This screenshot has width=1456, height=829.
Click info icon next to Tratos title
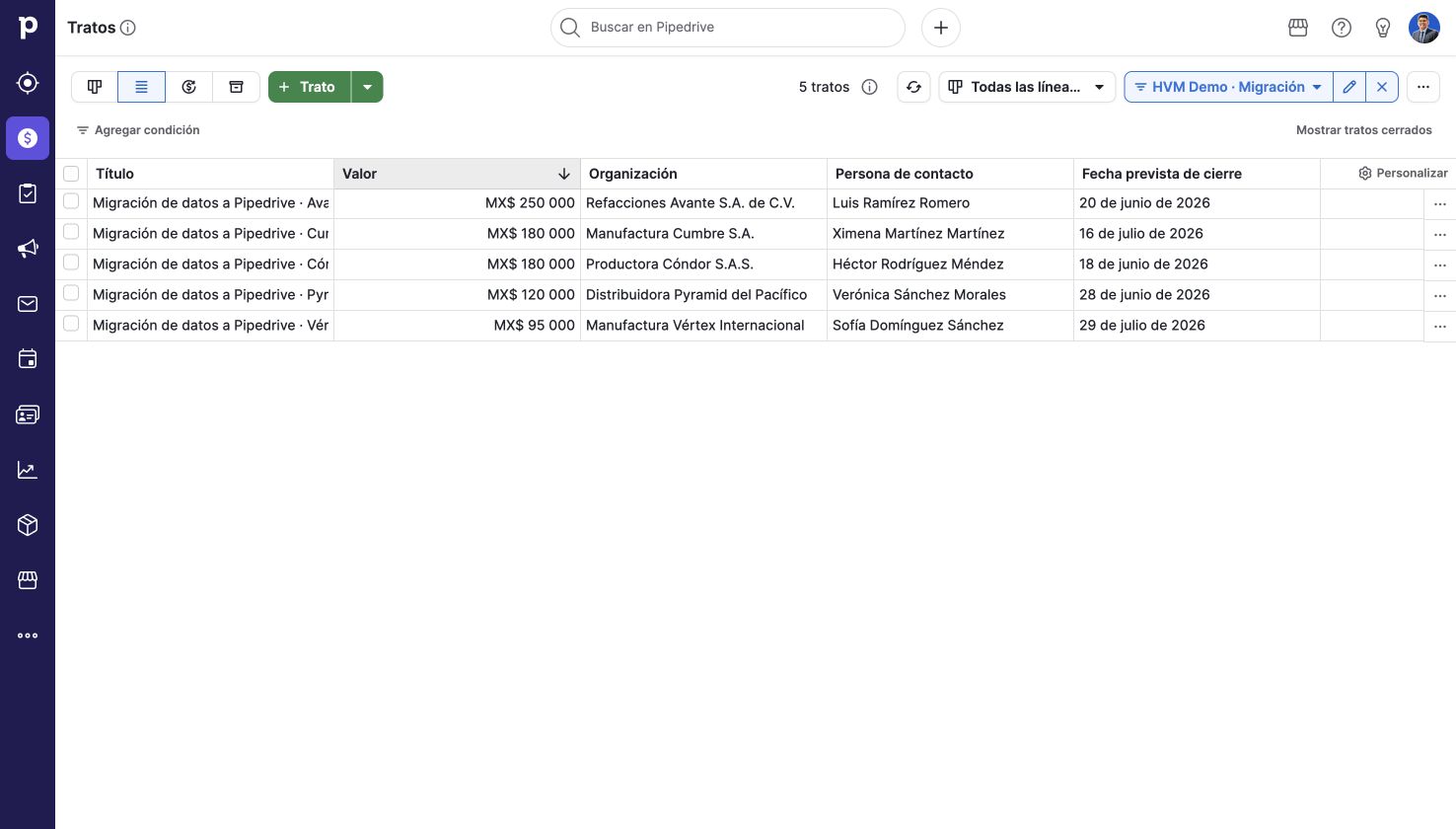(128, 28)
